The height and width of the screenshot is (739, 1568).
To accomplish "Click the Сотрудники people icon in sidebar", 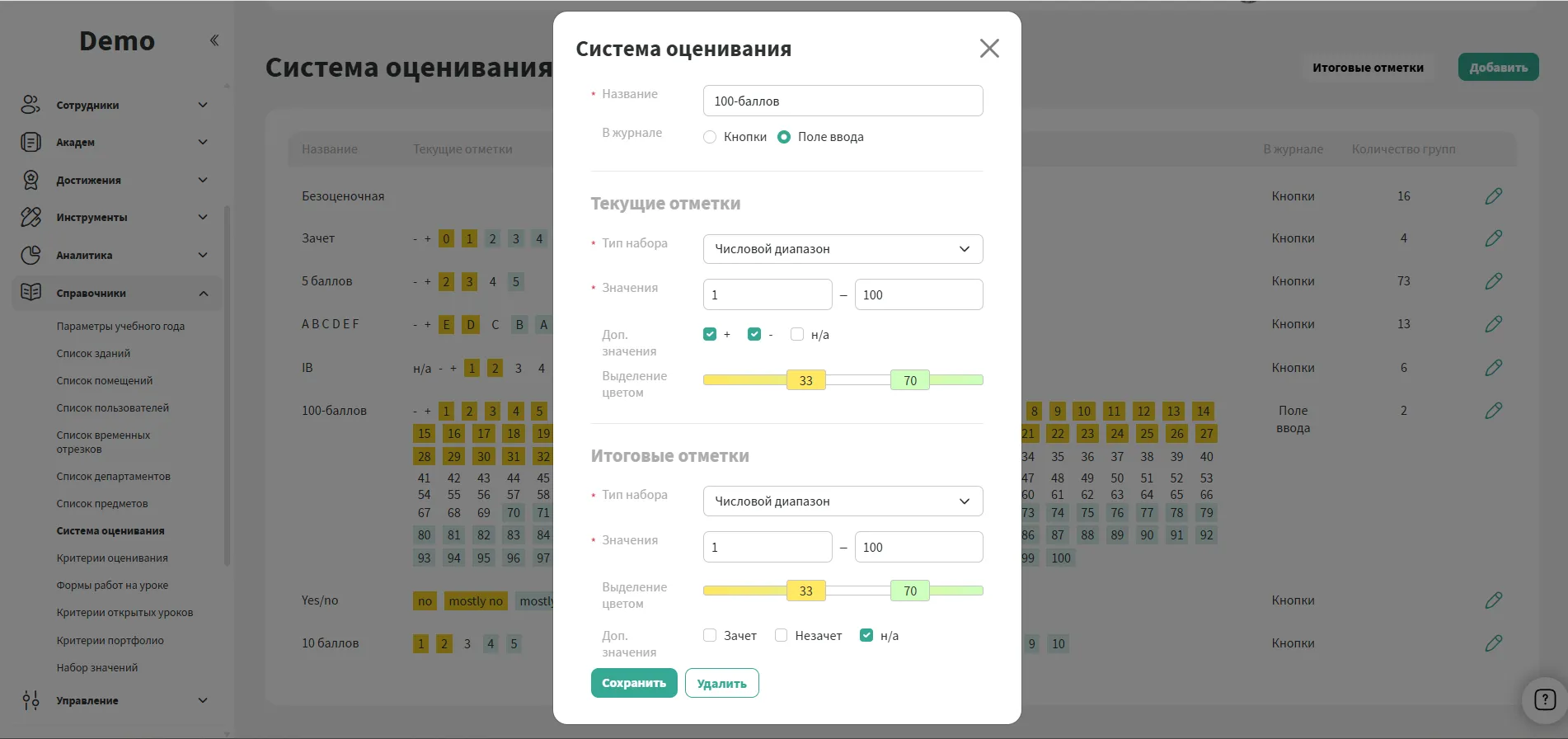I will [31, 105].
